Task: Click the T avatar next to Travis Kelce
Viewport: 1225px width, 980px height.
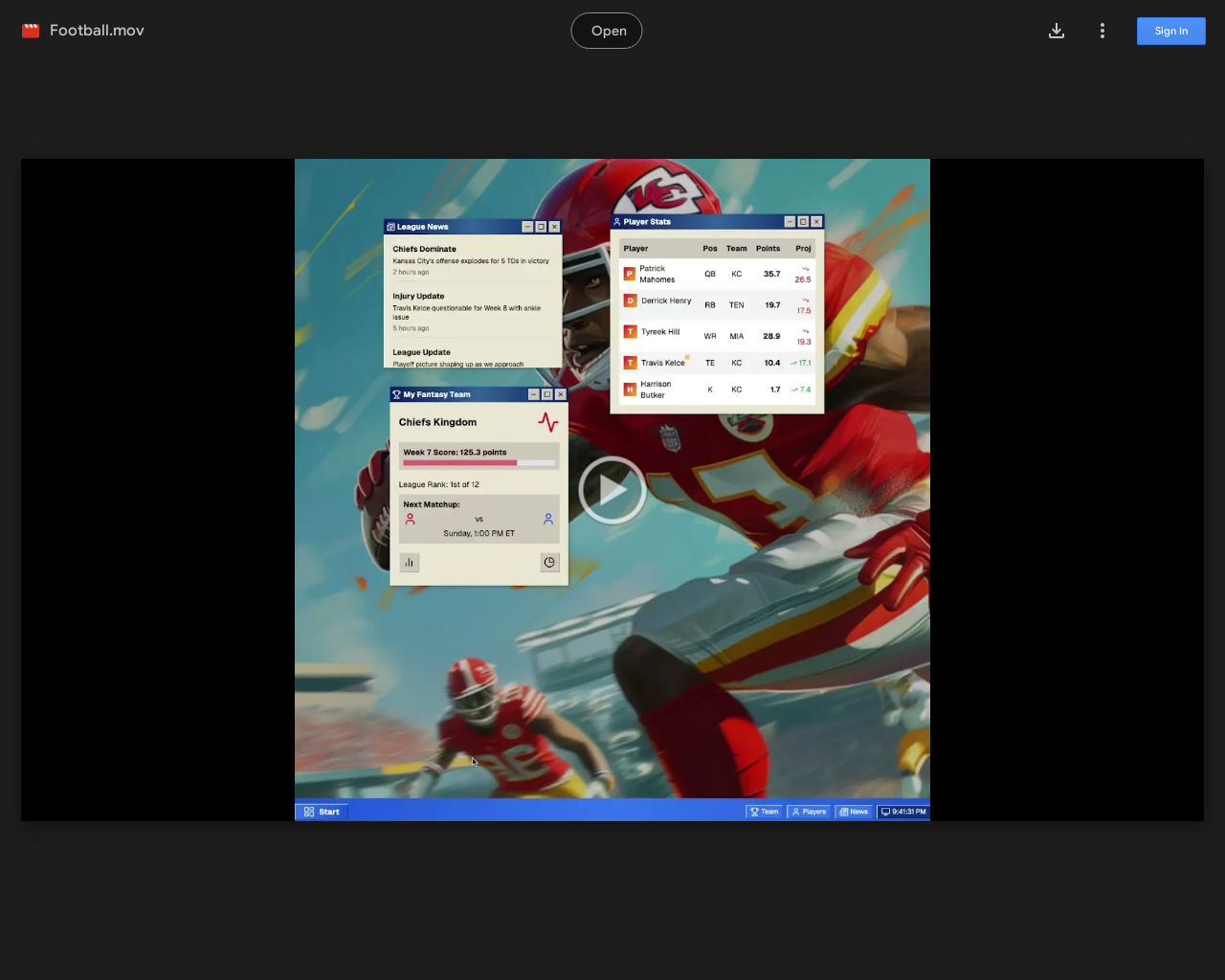Action: coord(630,363)
